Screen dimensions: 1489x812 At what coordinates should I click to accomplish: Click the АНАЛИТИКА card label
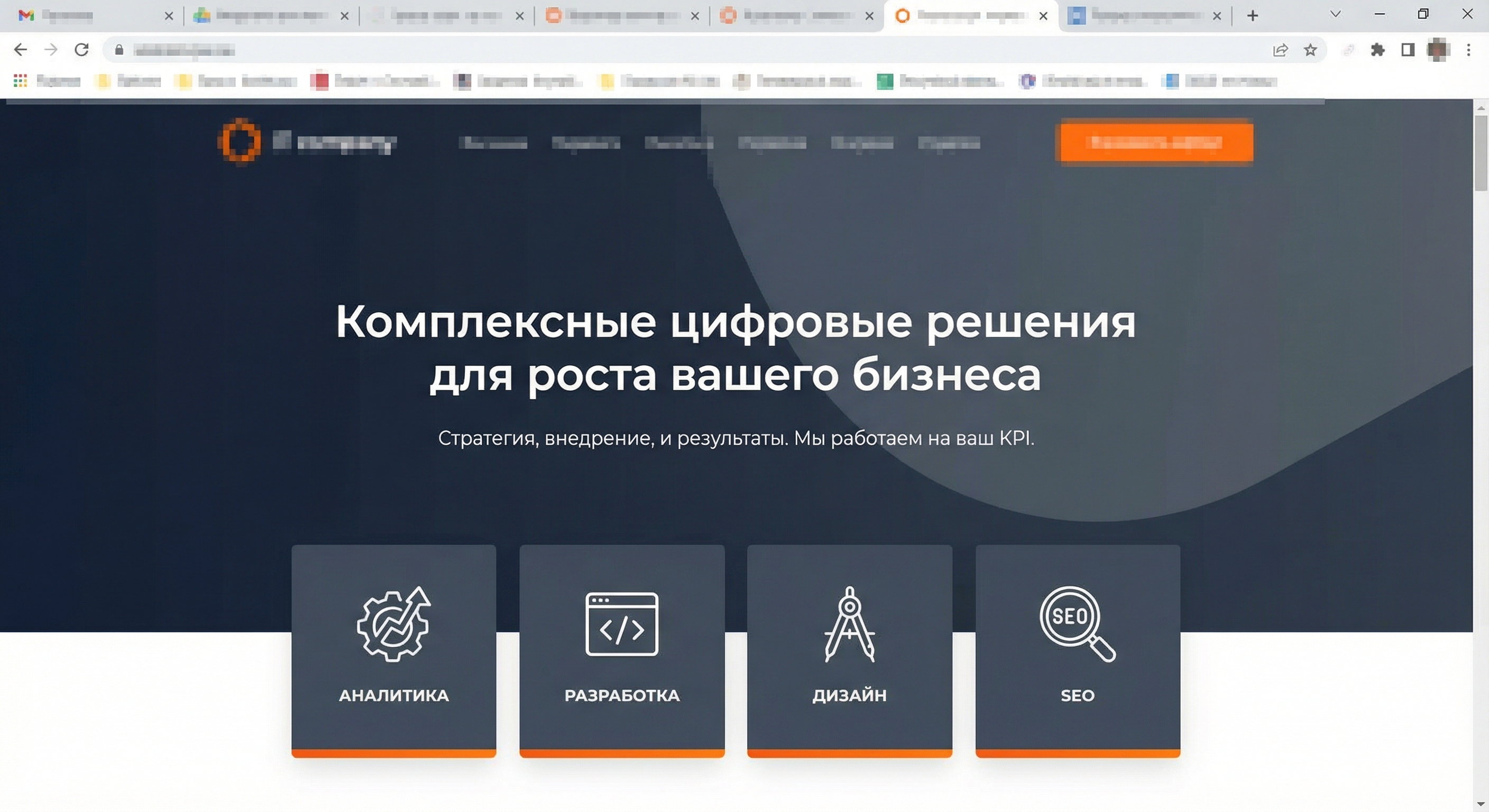393,695
